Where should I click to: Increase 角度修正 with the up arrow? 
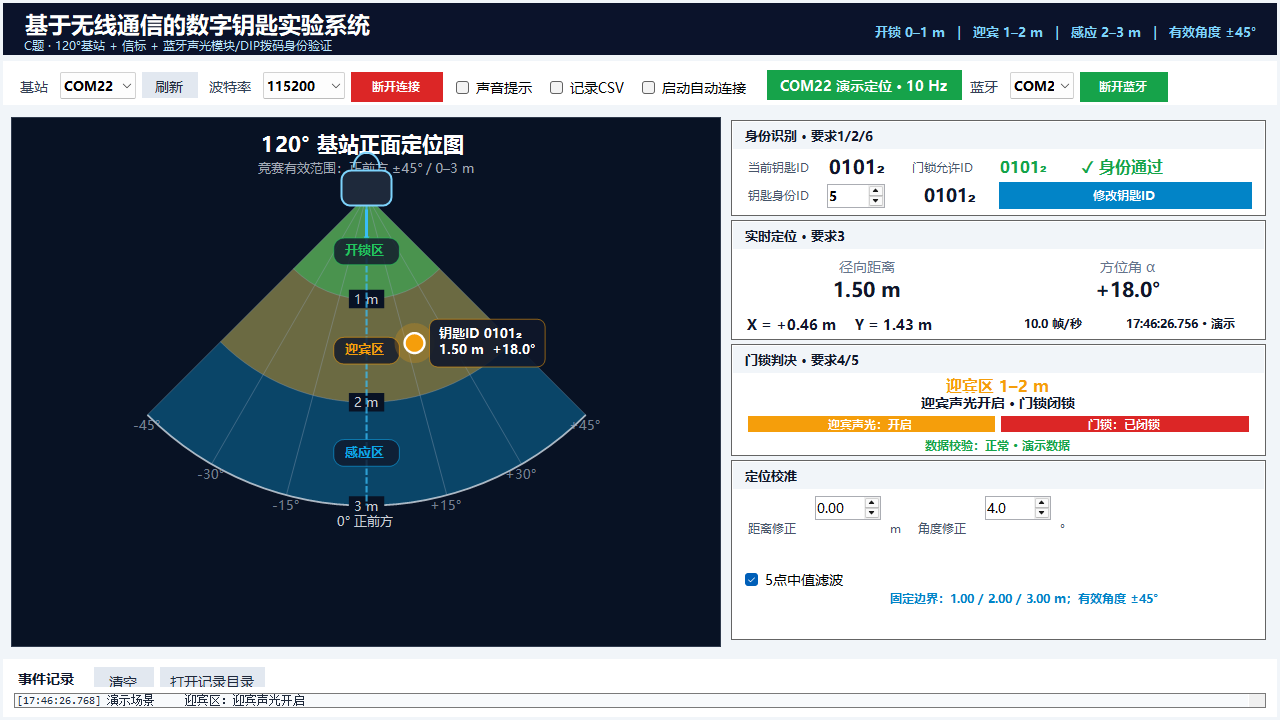[1042, 503]
